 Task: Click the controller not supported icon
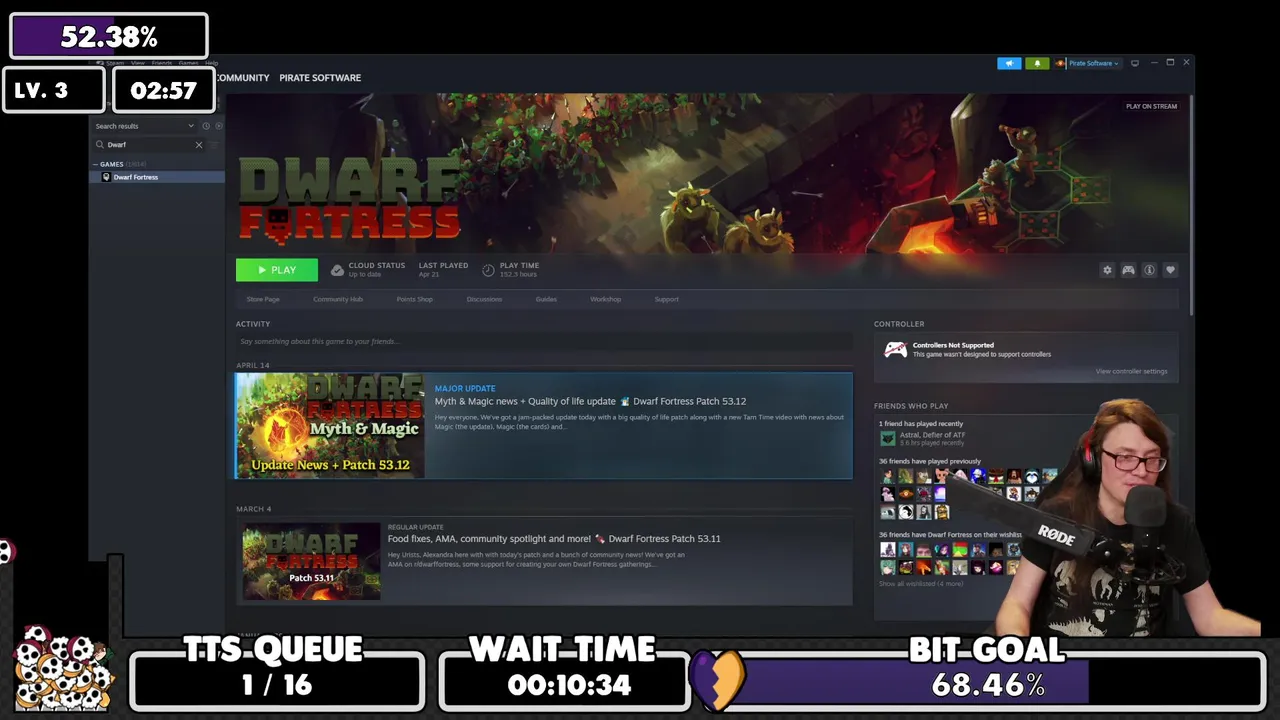896,349
